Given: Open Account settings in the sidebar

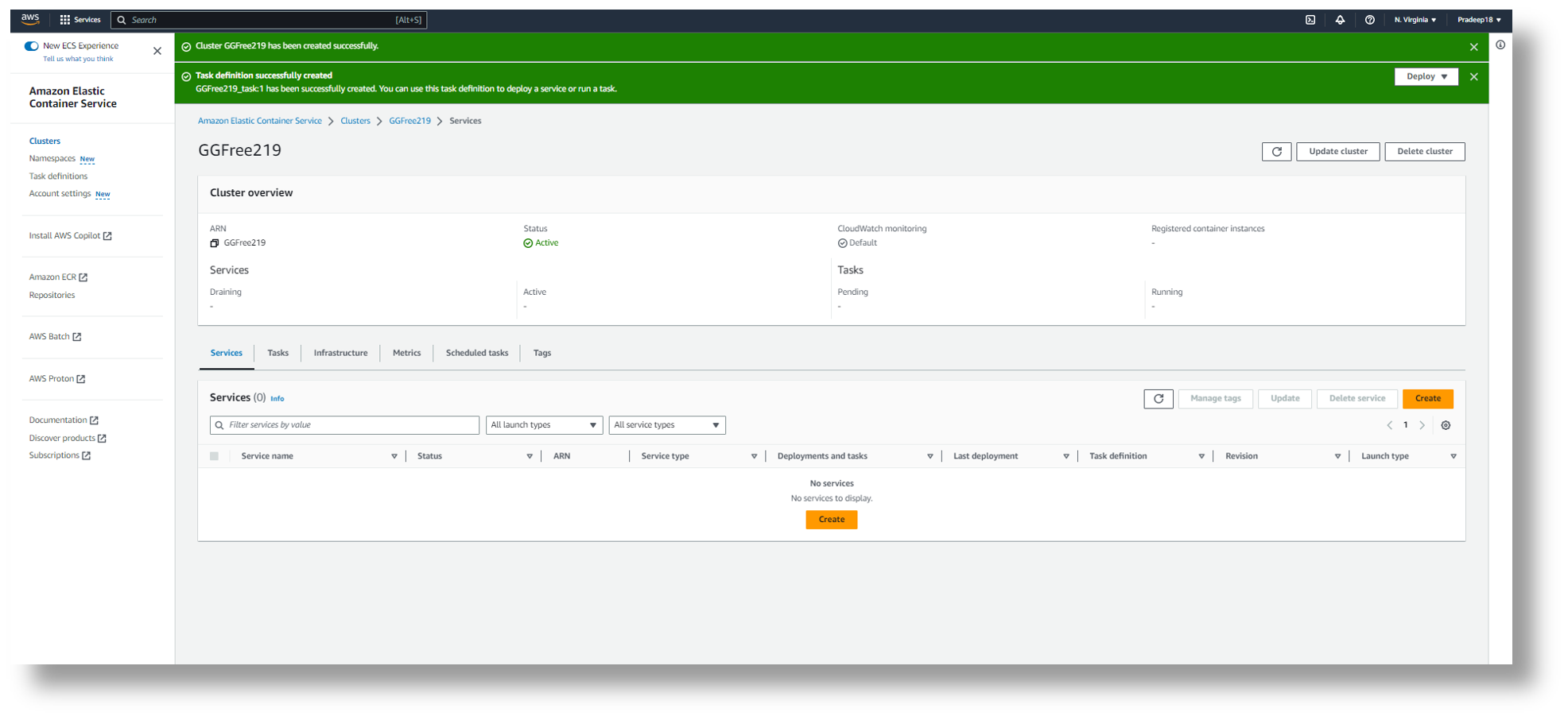Looking at the screenshot, I should (x=60, y=194).
